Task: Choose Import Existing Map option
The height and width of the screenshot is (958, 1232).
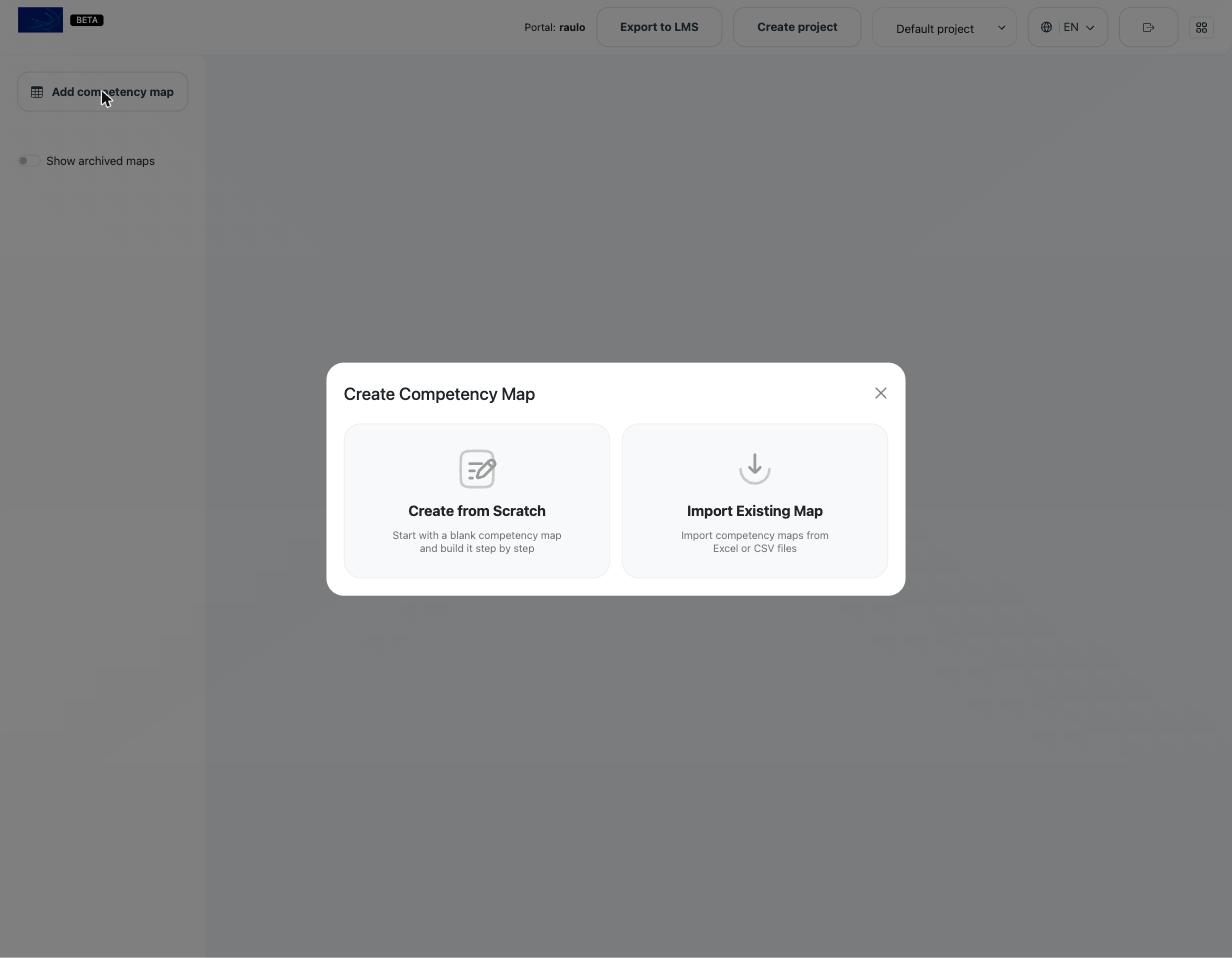Action: tap(755, 501)
